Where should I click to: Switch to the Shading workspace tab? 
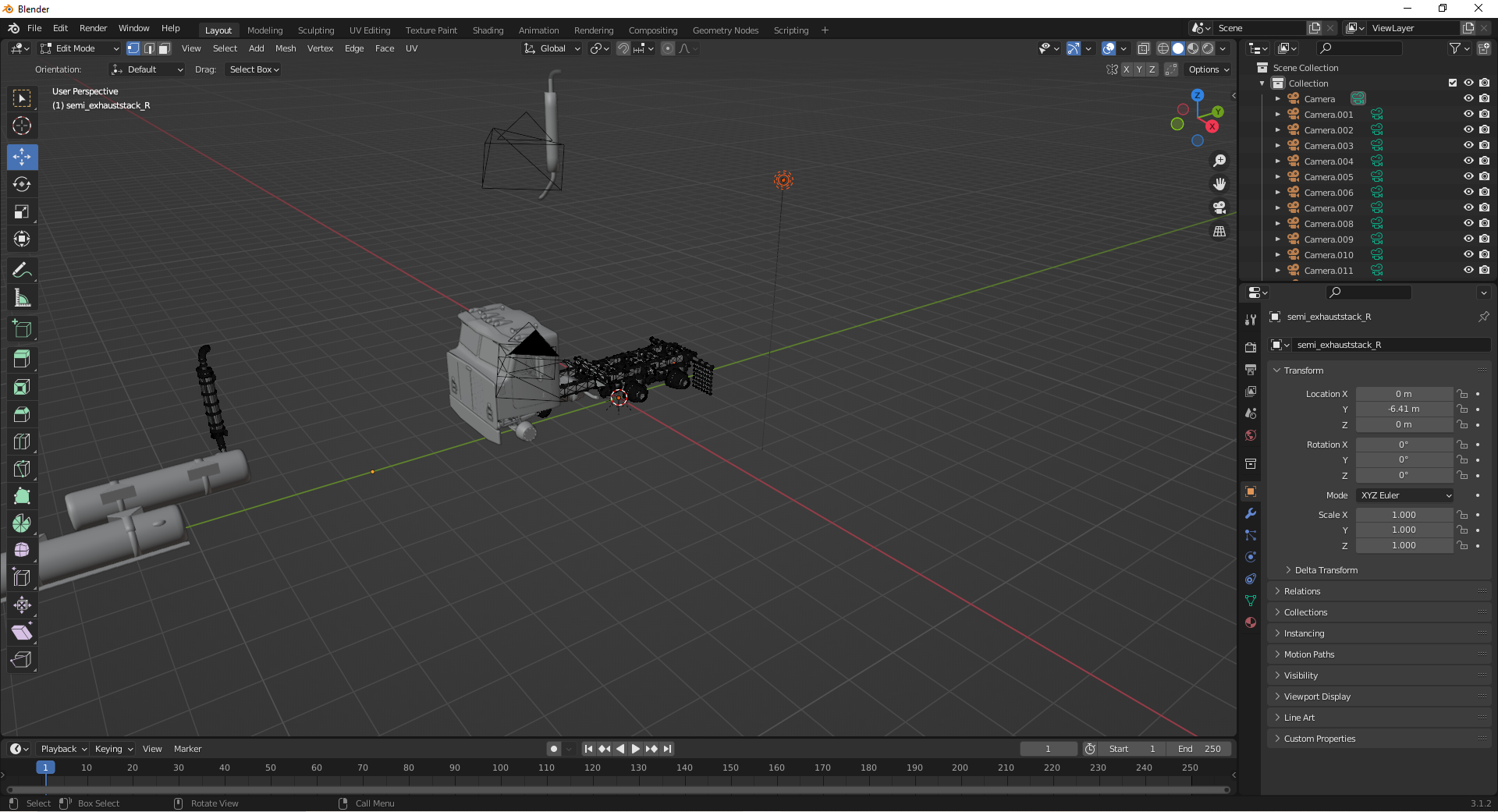click(488, 30)
